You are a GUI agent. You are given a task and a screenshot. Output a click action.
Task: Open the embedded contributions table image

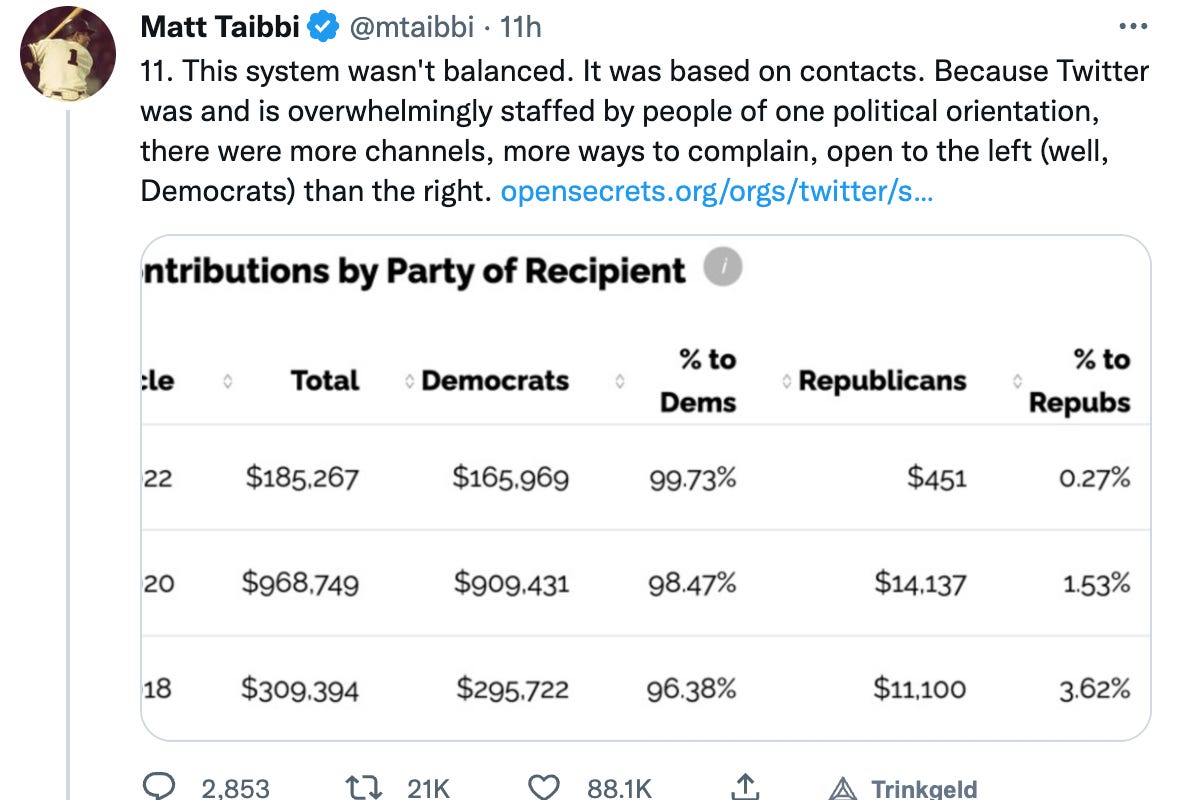click(645, 488)
